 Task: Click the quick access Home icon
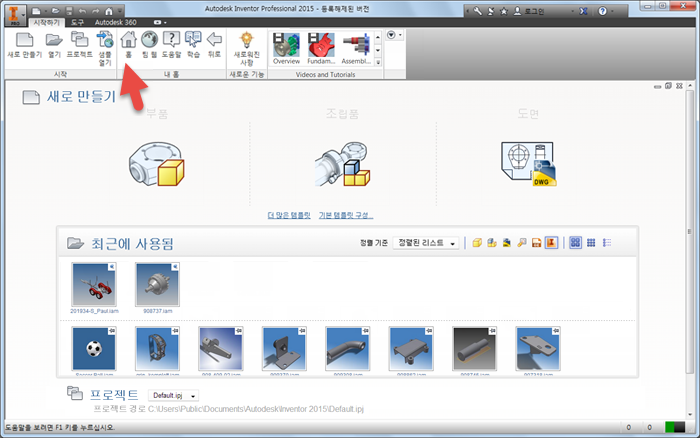pyautogui.click(x=108, y=11)
